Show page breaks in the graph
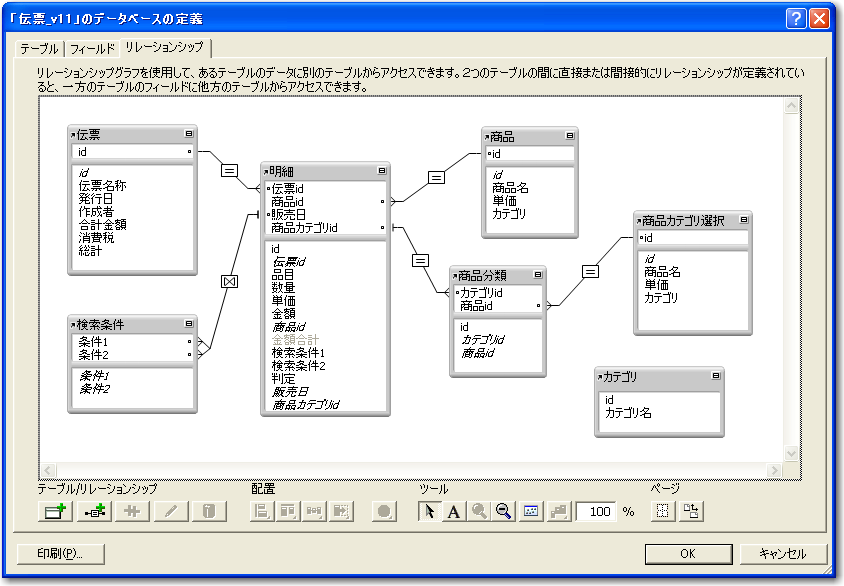 pyautogui.click(x=662, y=511)
